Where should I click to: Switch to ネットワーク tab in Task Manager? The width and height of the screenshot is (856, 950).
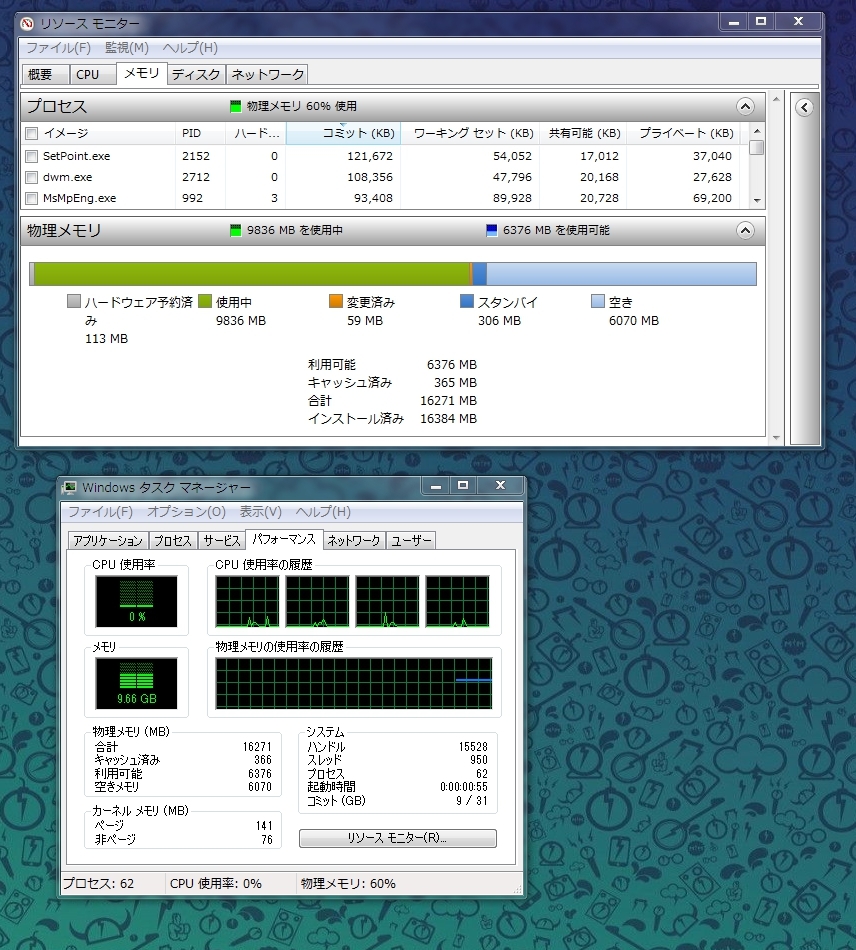click(x=354, y=540)
